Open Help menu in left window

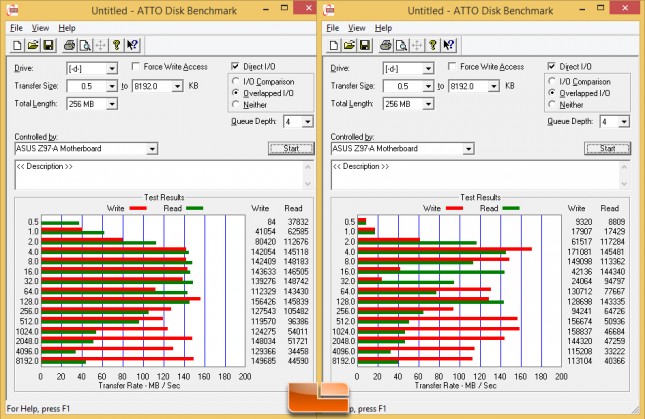click(67, 28)
